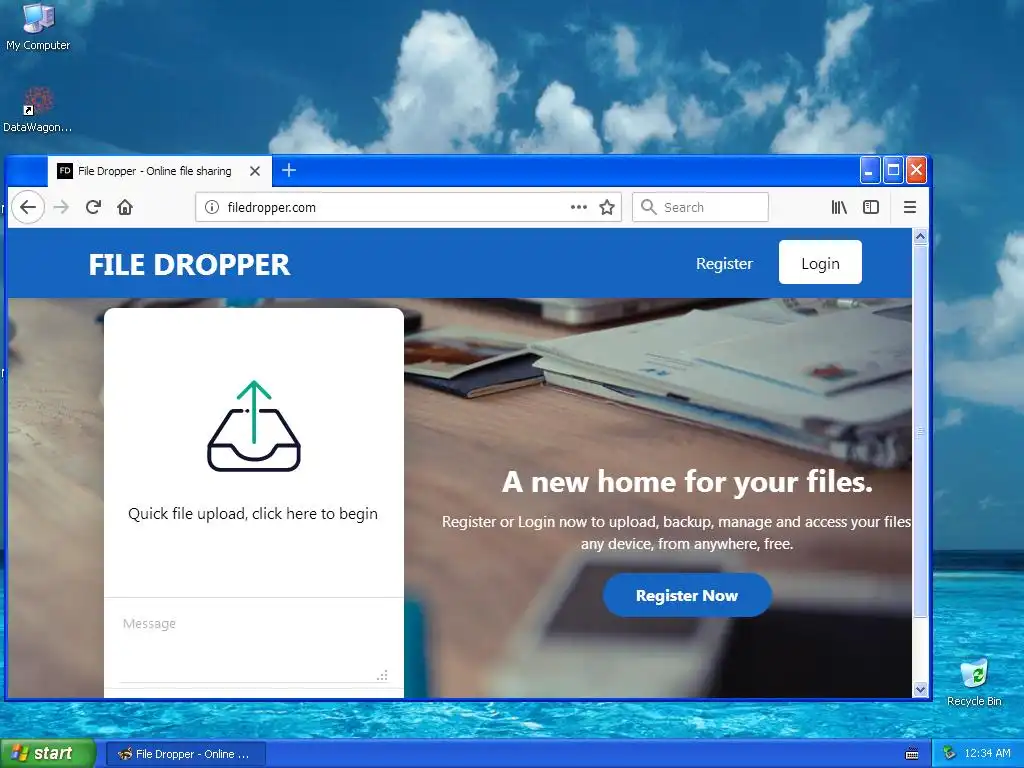
Task: Click the 'A new home for your files.' heading
Action: [687, 482]
